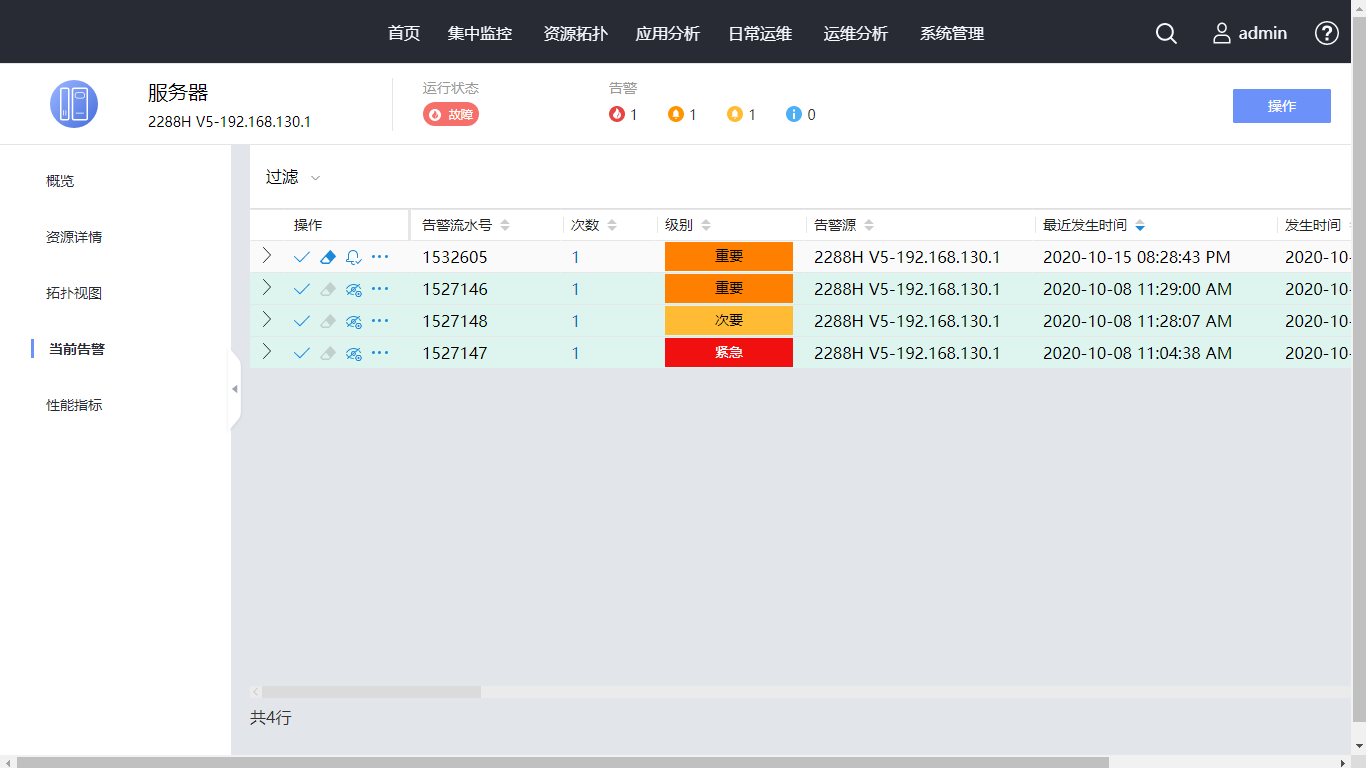Image resolution: width=1366 pixels, height=768 pixels.
Task: Click the eraser clear icon for alarm 1532605
Action: 328,257
